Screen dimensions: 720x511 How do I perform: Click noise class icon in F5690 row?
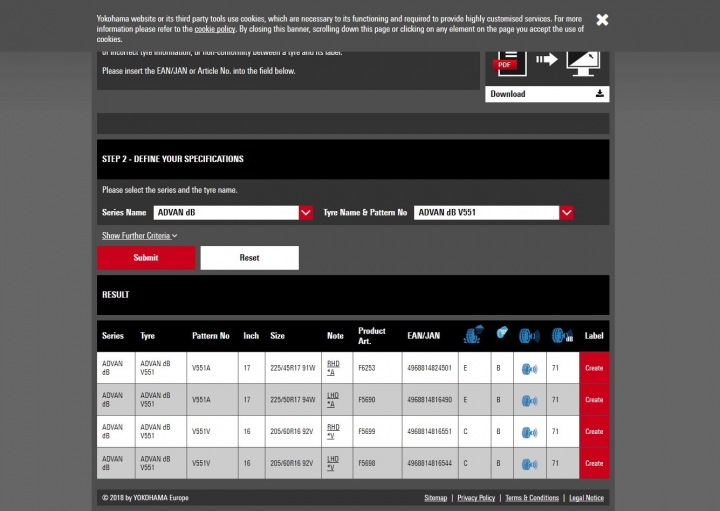(529, 400)
